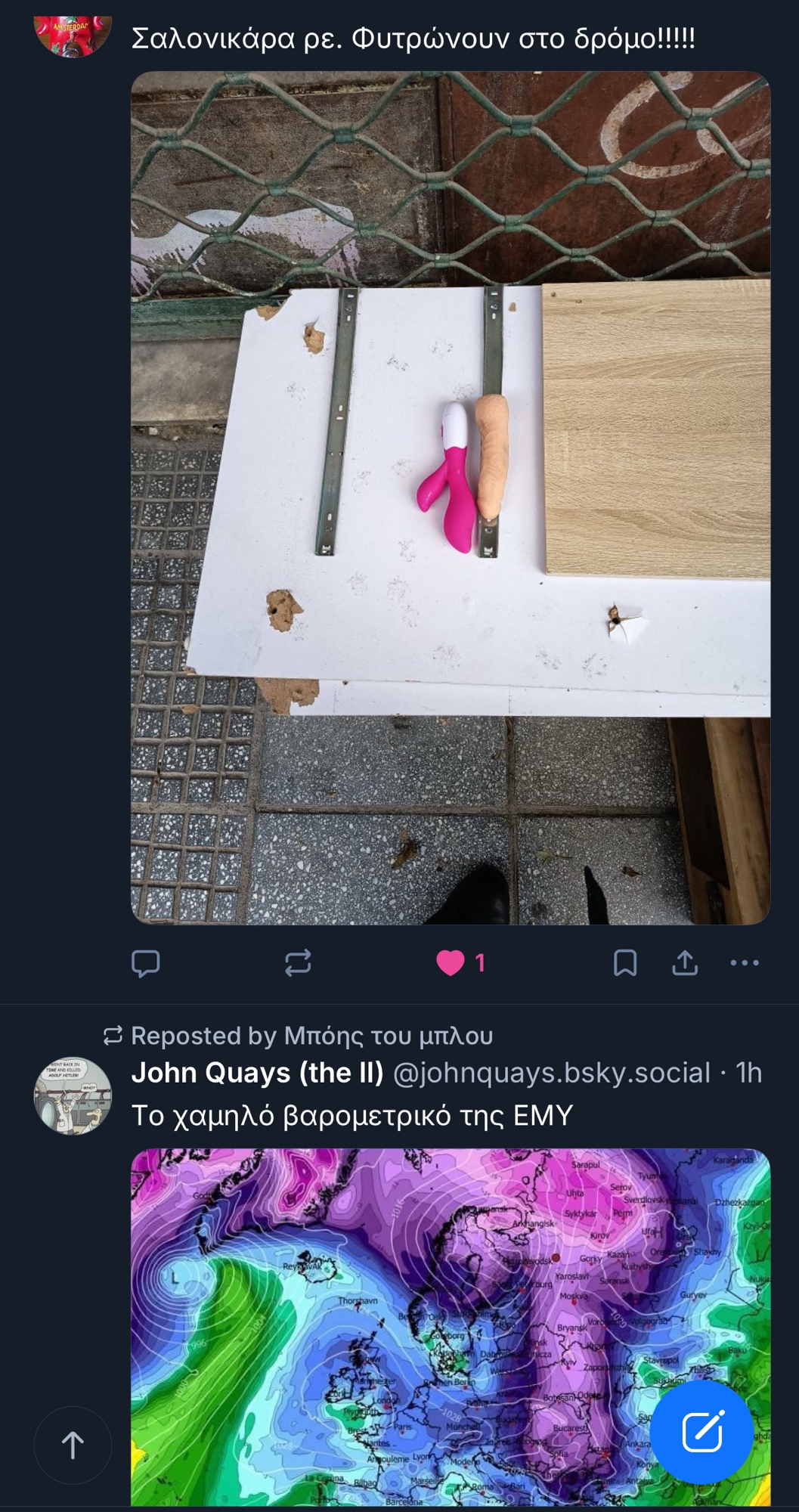Open the three-dot more options menu
Image resolution: width=799 pixels, height=1512 pixels.
745,963
